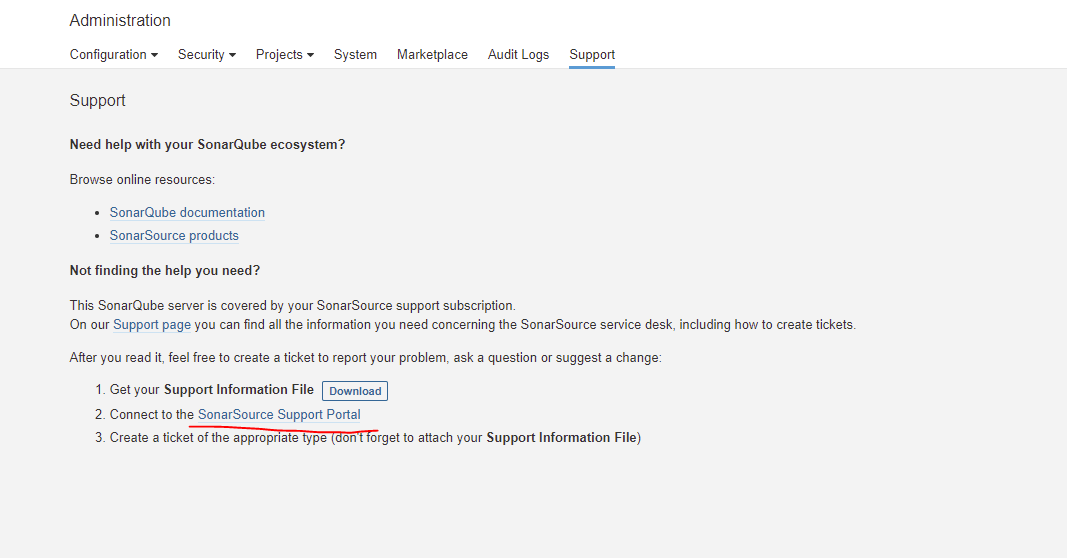Click the 'Not finding the help you need?' heading

[x=165, y=271]
